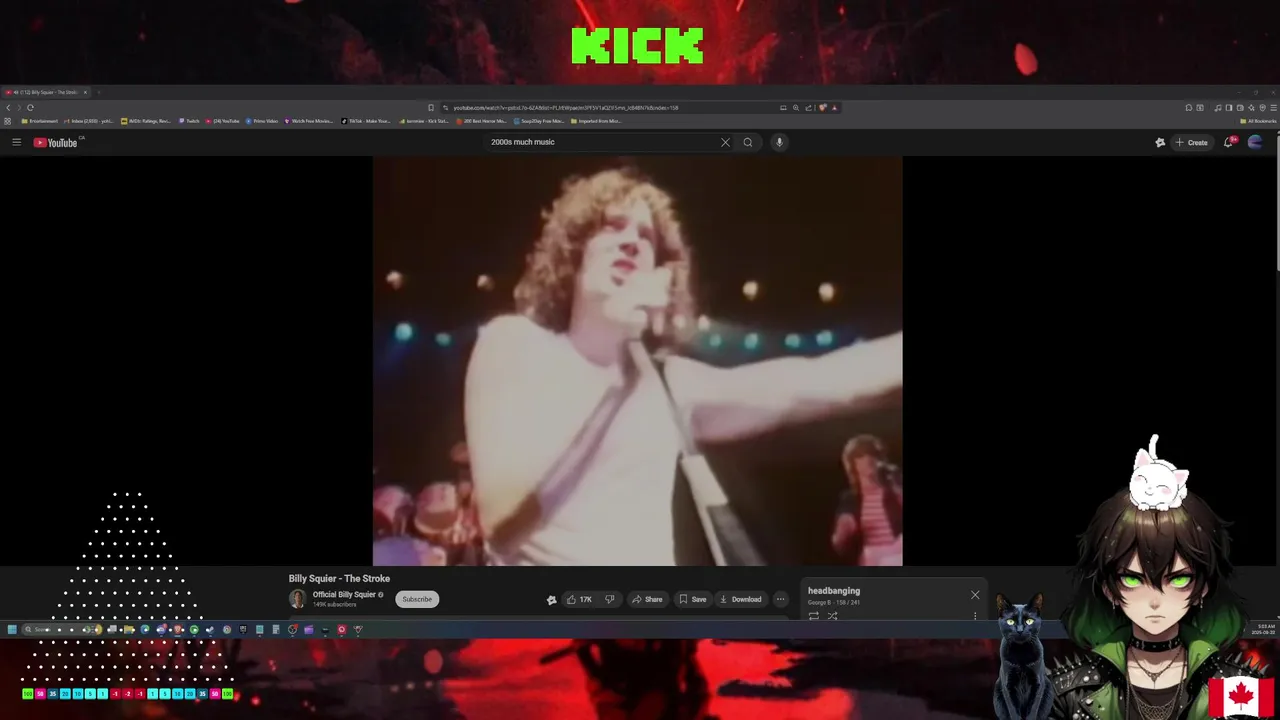
Task: Click the taskbar clock and date
Action: click(1265, 629)
